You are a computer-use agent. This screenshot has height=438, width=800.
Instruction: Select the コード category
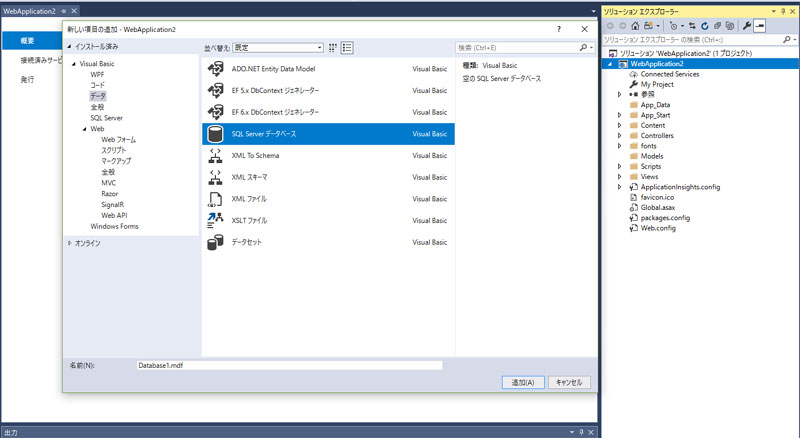97,85
